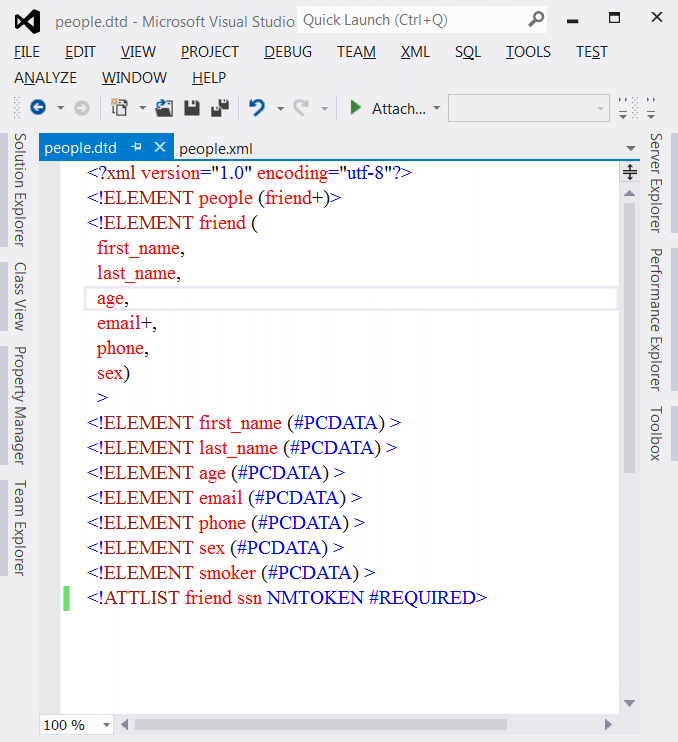This screenshot has height=742, width=678.
Task: Click the Navigate Backward arrow icon
Action: pyautogui.click(x=38, y=108)
